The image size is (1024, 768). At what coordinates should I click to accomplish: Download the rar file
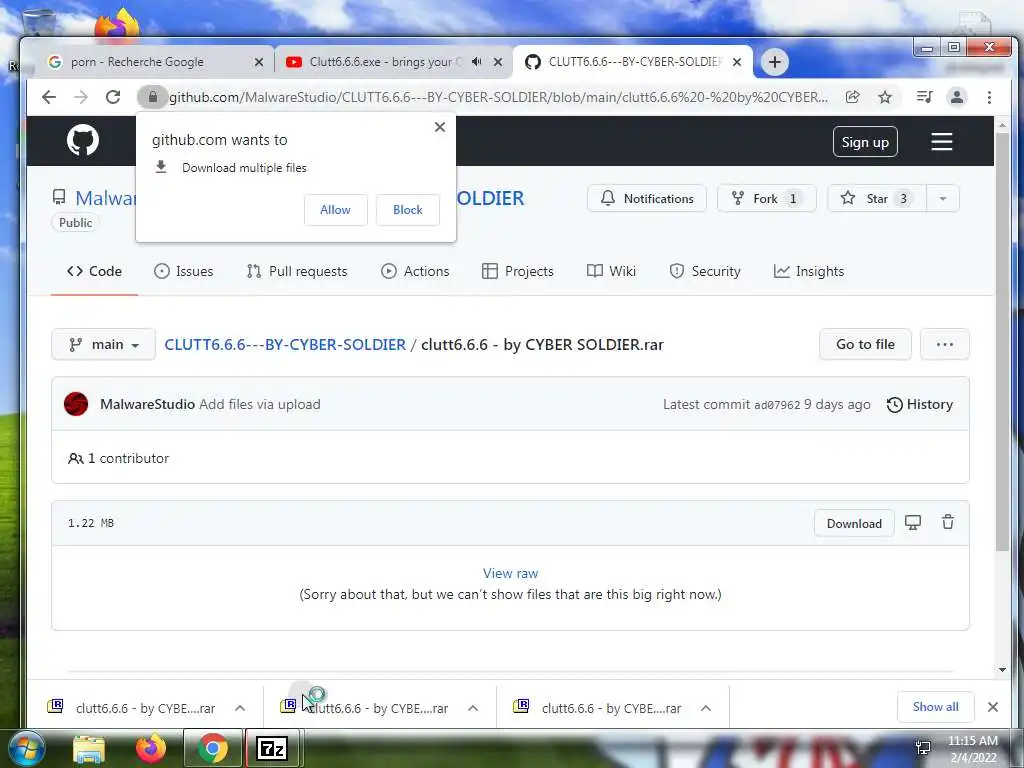(854, 523)
